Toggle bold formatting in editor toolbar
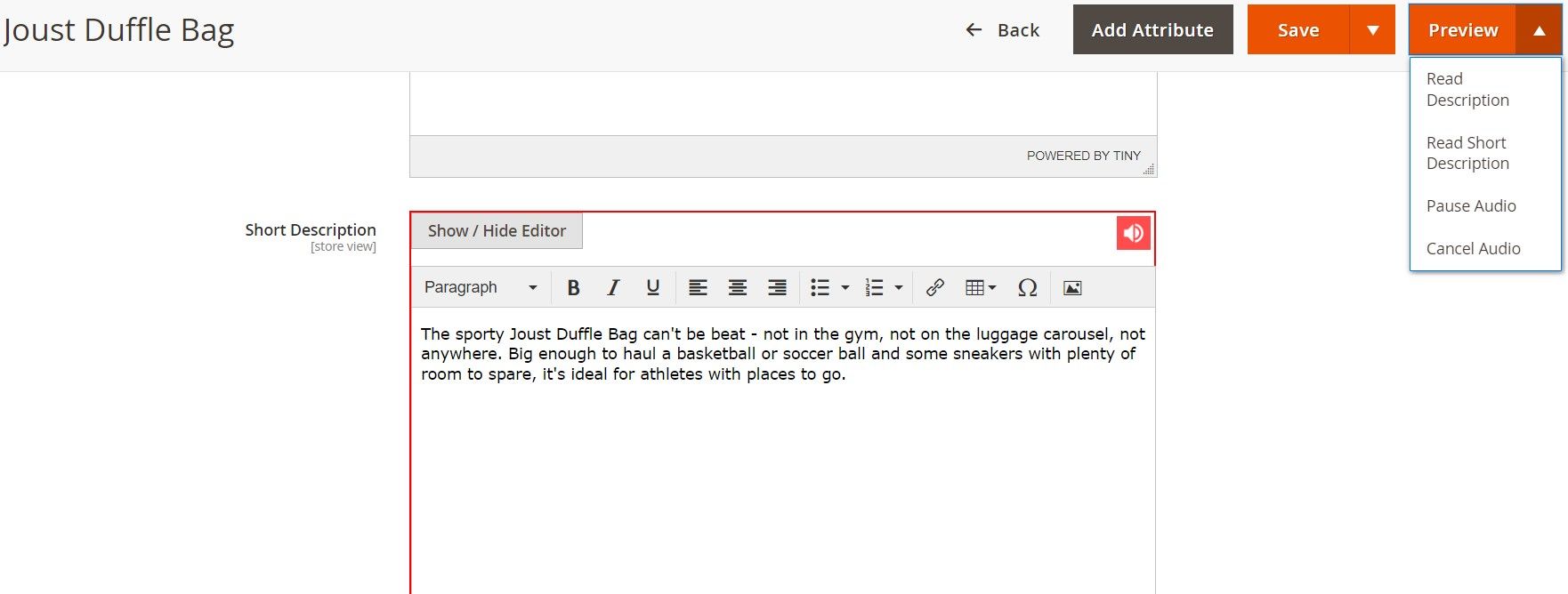The image size is (1568, 594). click(573, 287)
